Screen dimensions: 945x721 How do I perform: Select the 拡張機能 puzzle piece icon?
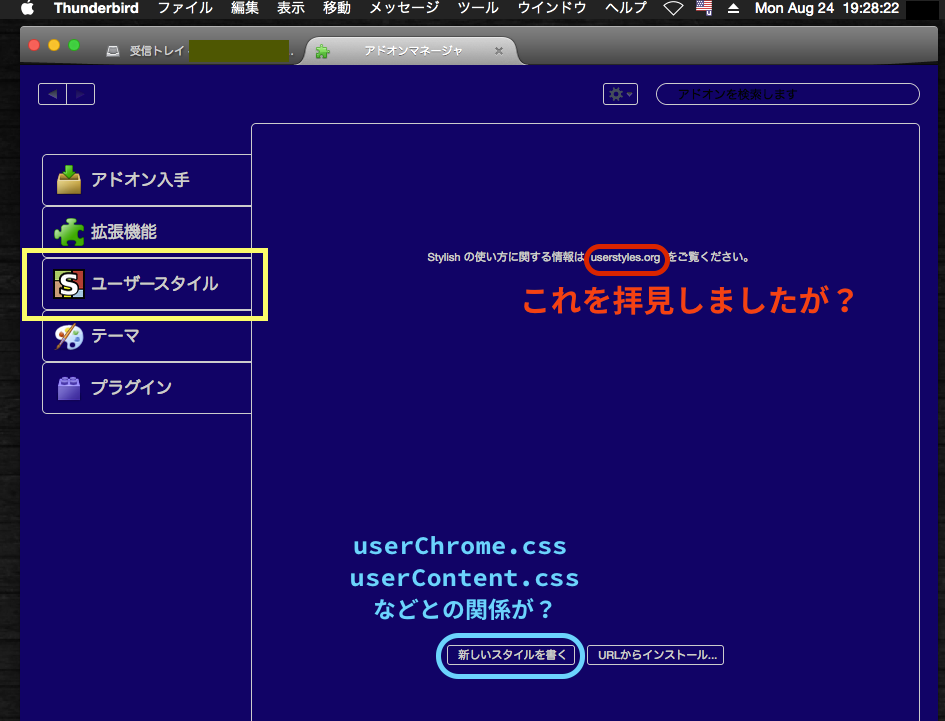click(x=68, y=231)
